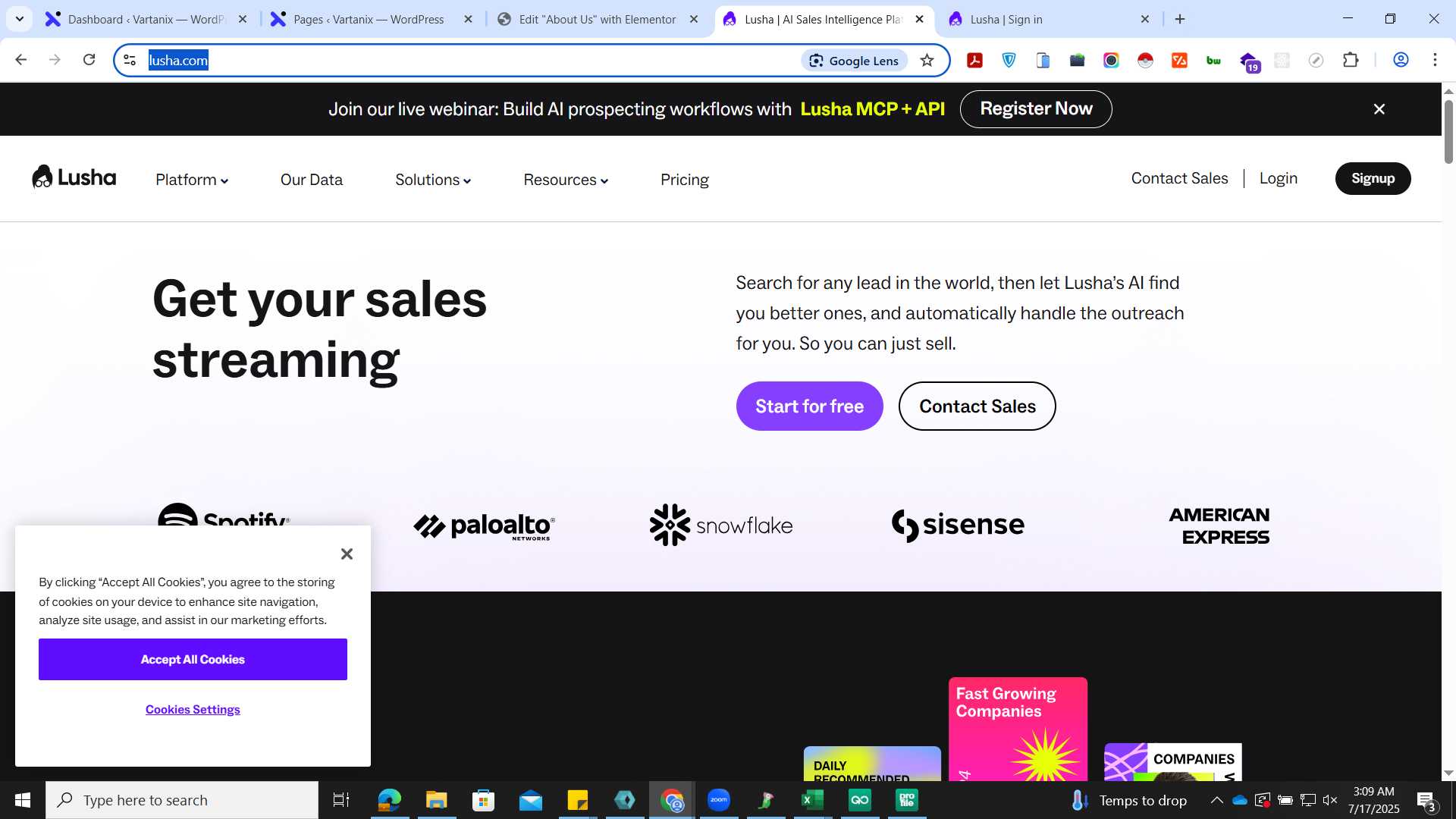Click the taskbar search box
This screenshot has height=819, width=1456.
click(182, 800)
